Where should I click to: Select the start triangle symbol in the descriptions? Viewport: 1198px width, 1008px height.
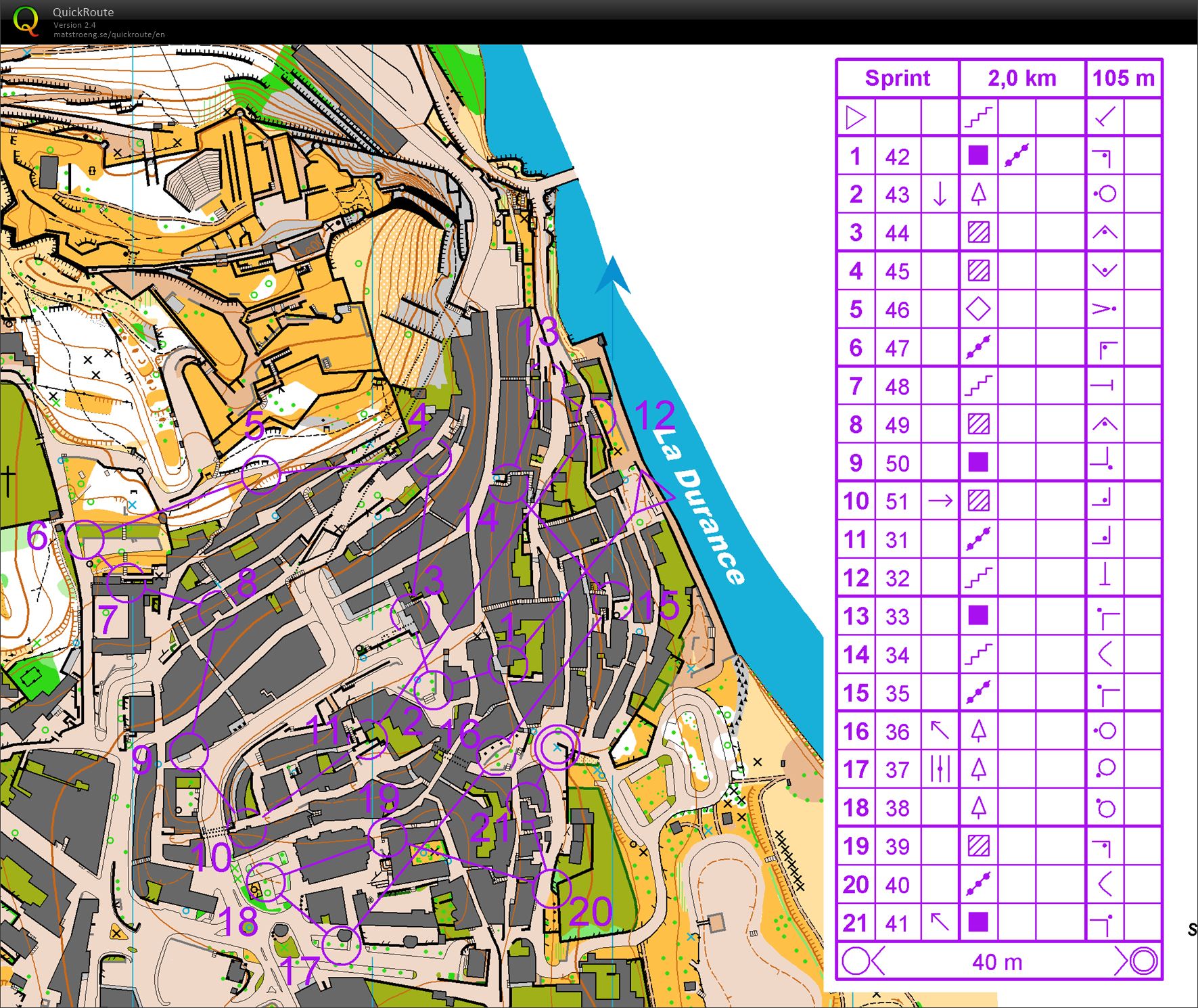[x=854, y=118]
